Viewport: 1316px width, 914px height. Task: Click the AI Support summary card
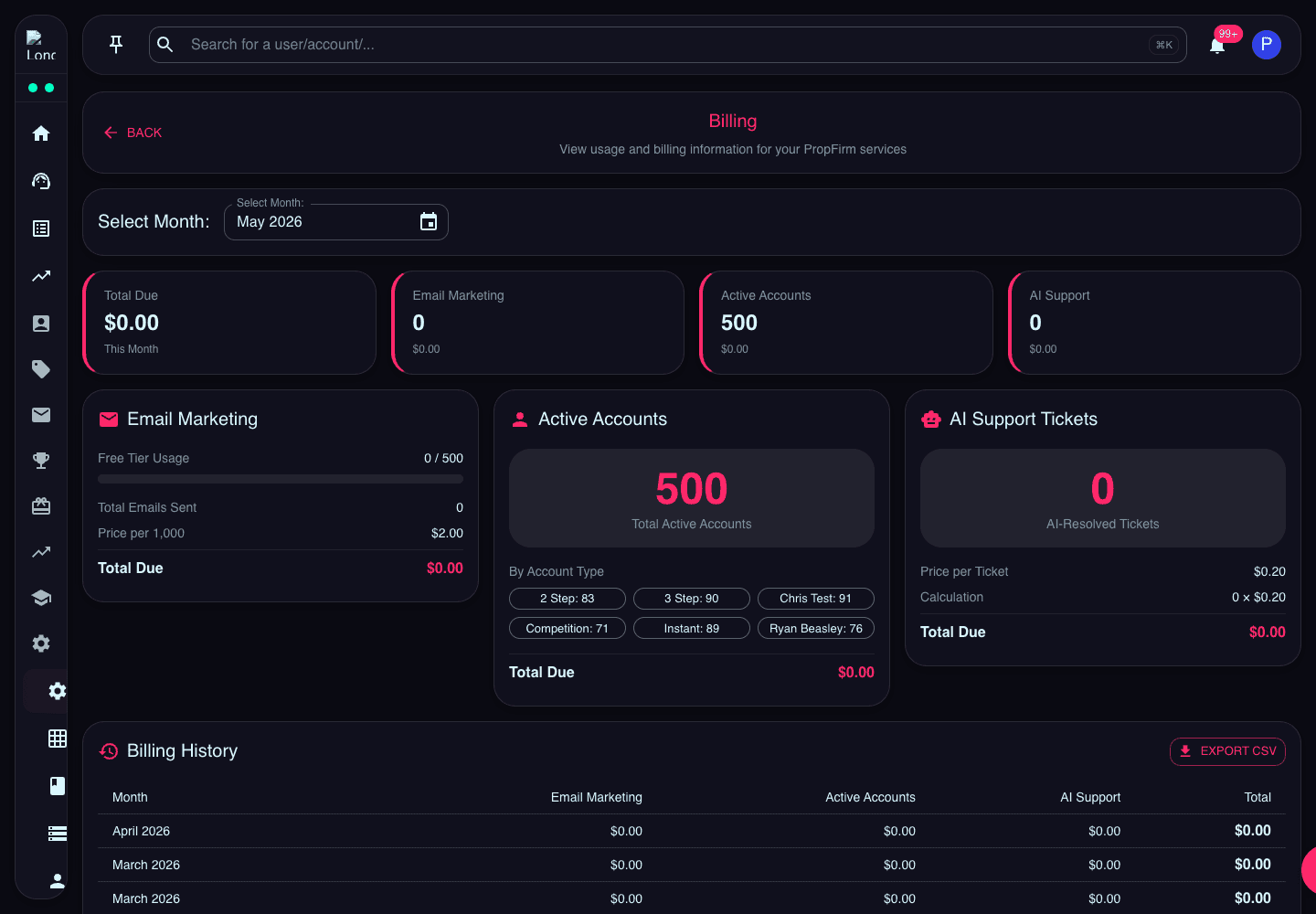coord(1154,323)
